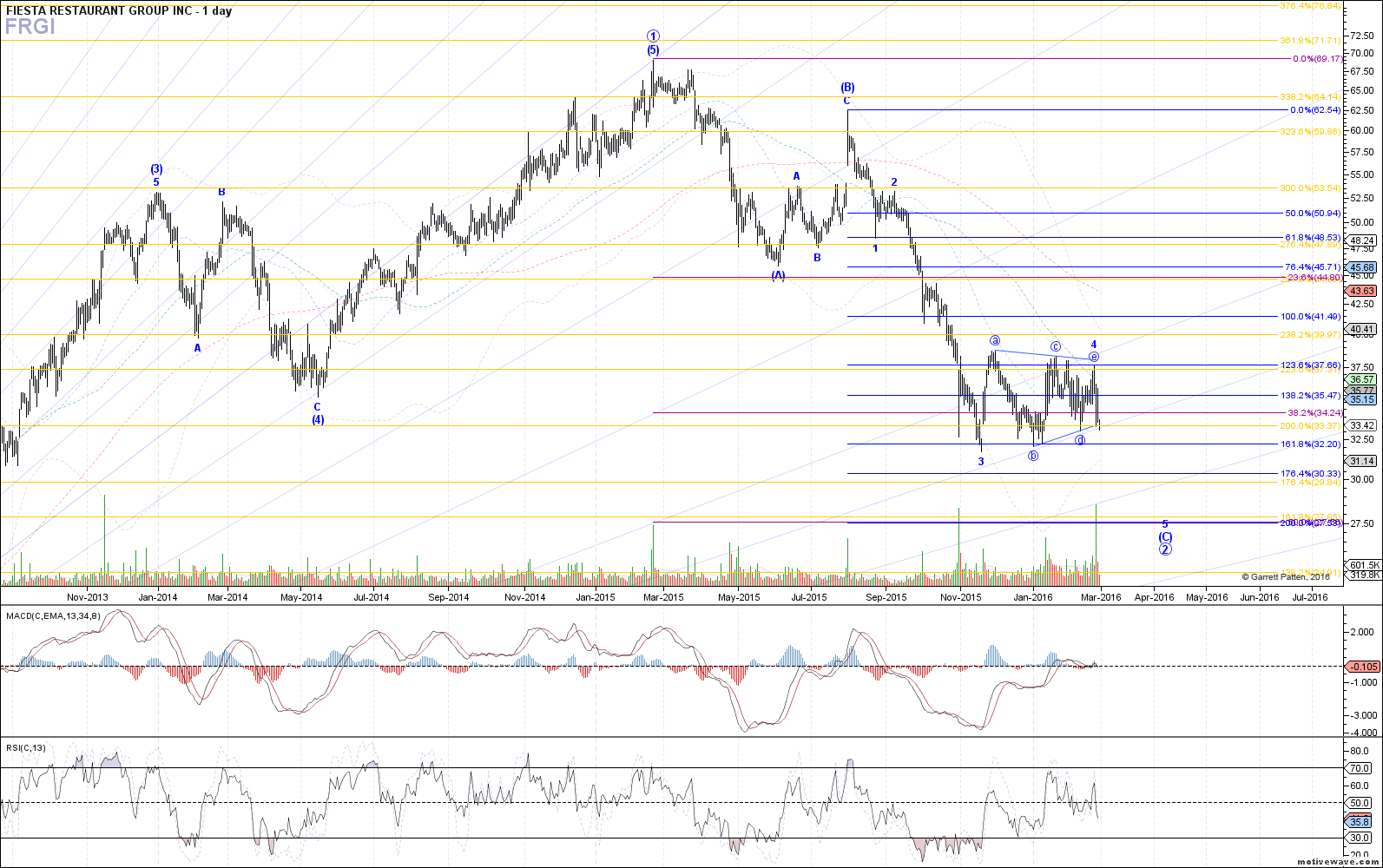Select the Jan-2016 date axis label
Viewport: 1383px width, 868px height.
coord(1033,597)
